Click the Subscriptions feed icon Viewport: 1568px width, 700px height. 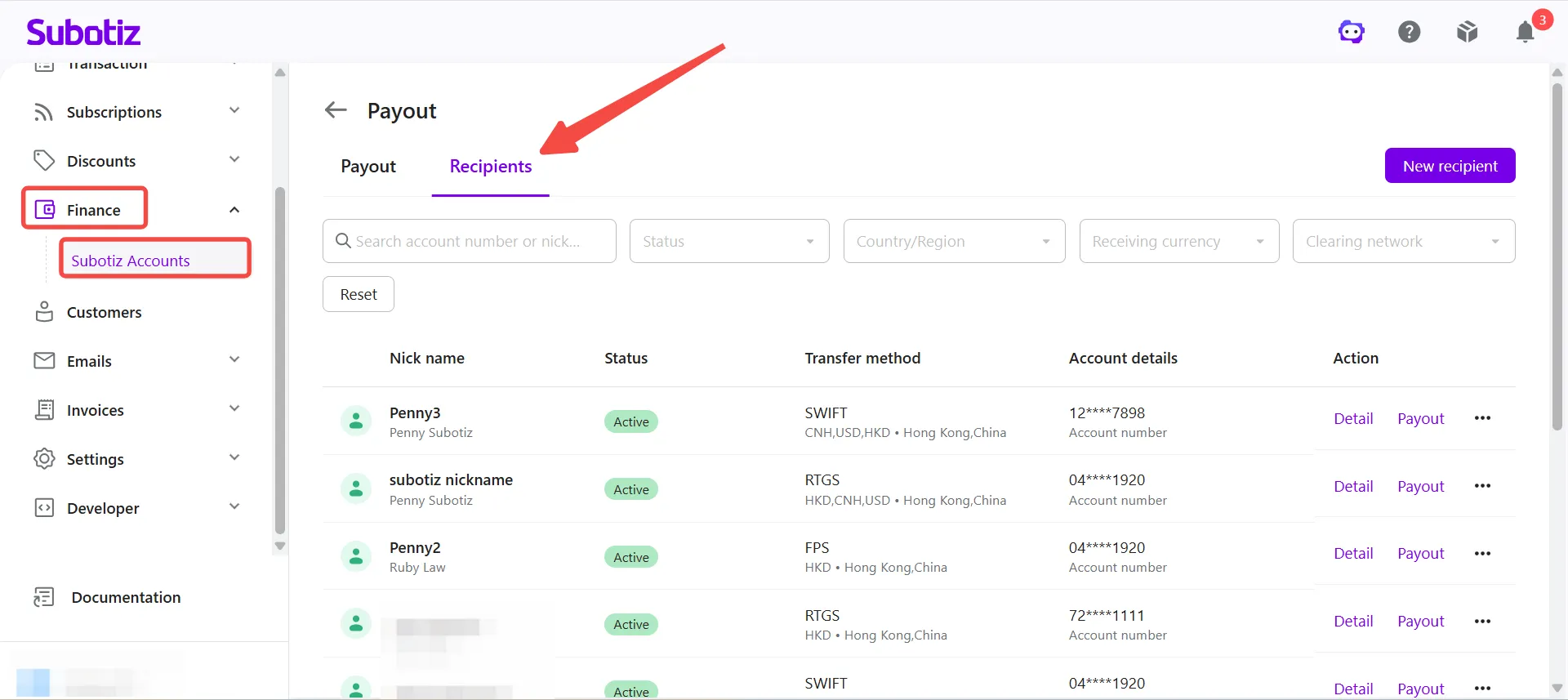44,112
